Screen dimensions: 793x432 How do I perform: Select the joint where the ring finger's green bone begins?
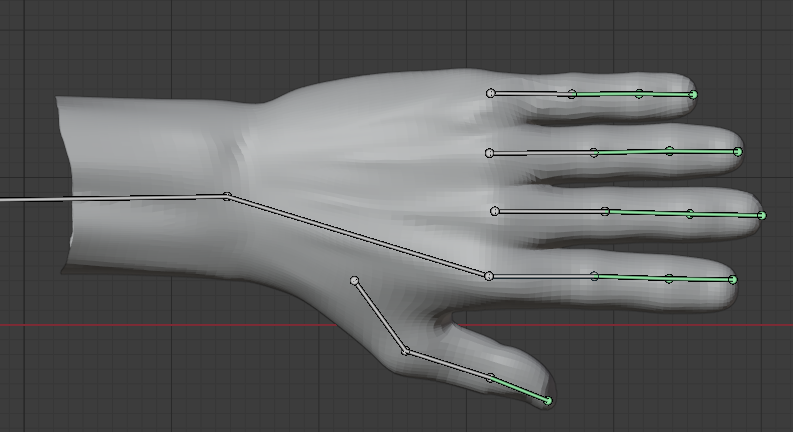pos(594,152)
